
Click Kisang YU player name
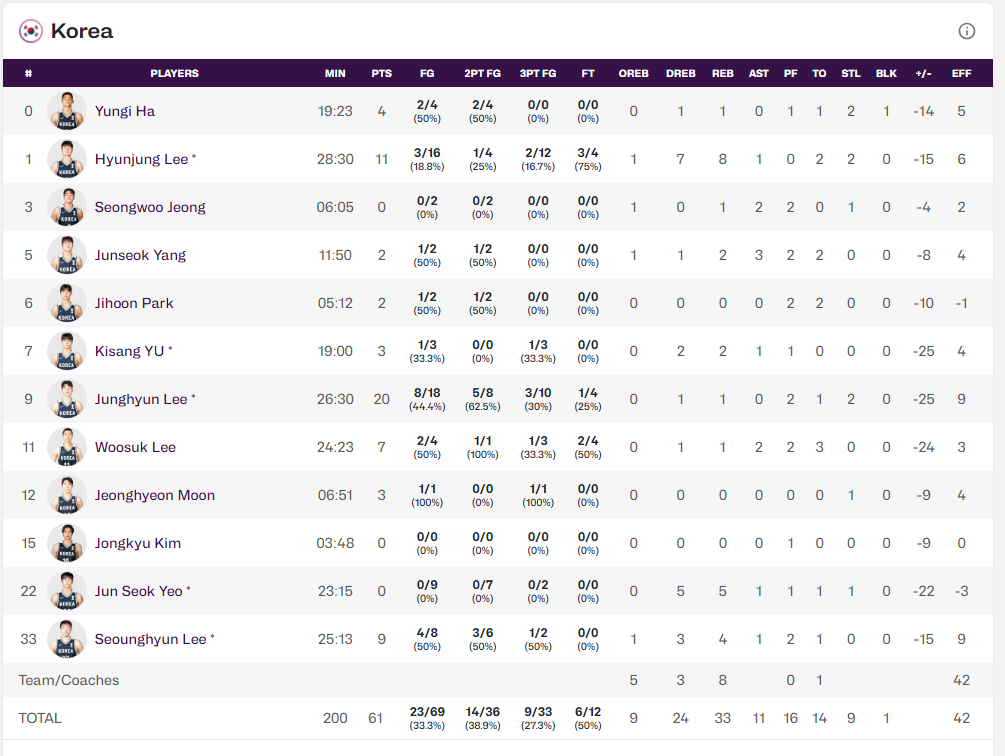point(129,351)
